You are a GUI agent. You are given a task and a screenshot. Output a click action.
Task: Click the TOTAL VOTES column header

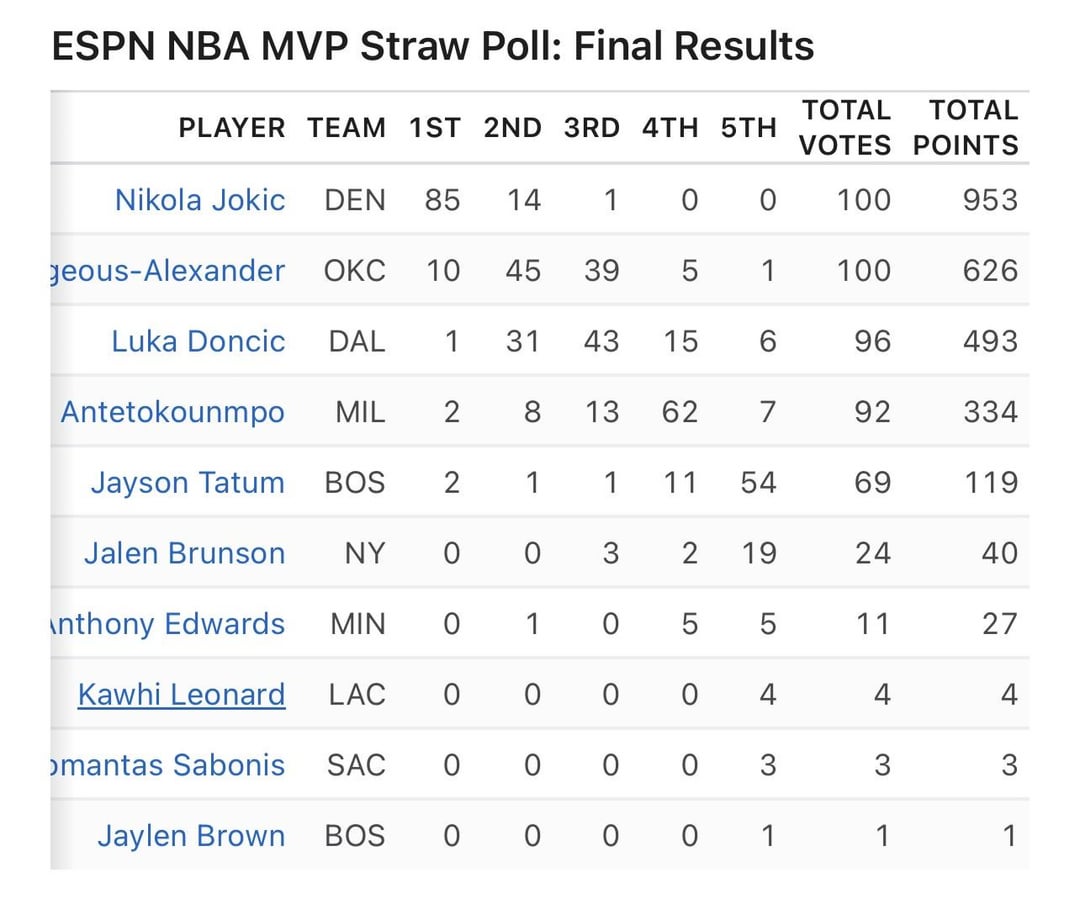(845, 128)
